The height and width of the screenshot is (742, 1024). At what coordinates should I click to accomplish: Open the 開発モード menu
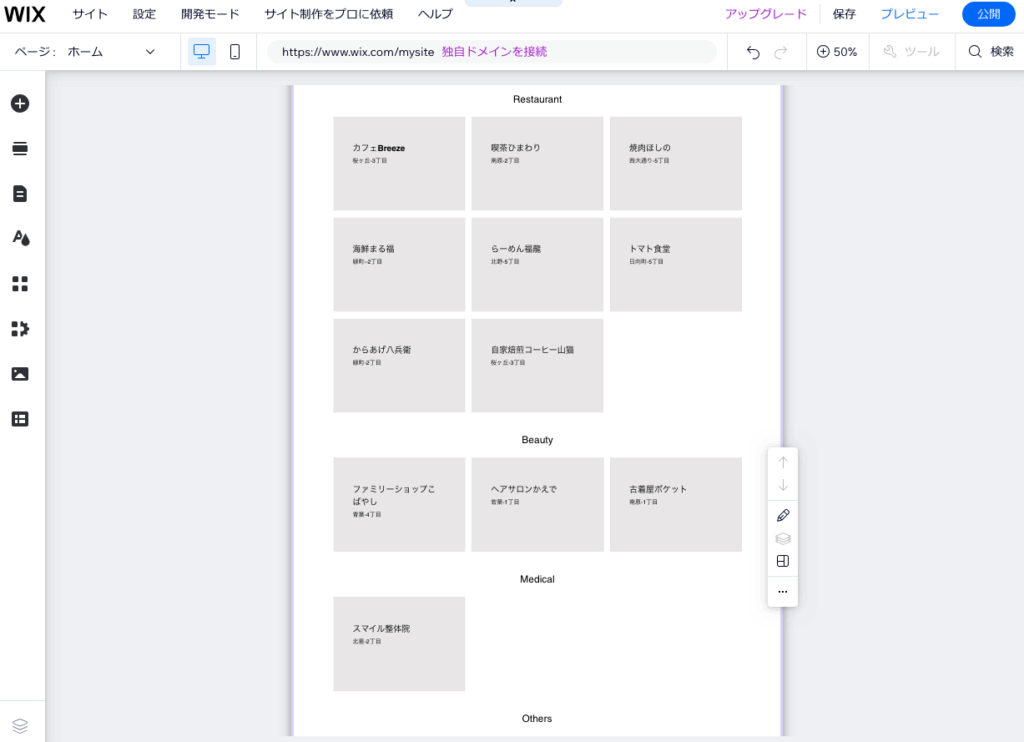click(x=210, y=14)
